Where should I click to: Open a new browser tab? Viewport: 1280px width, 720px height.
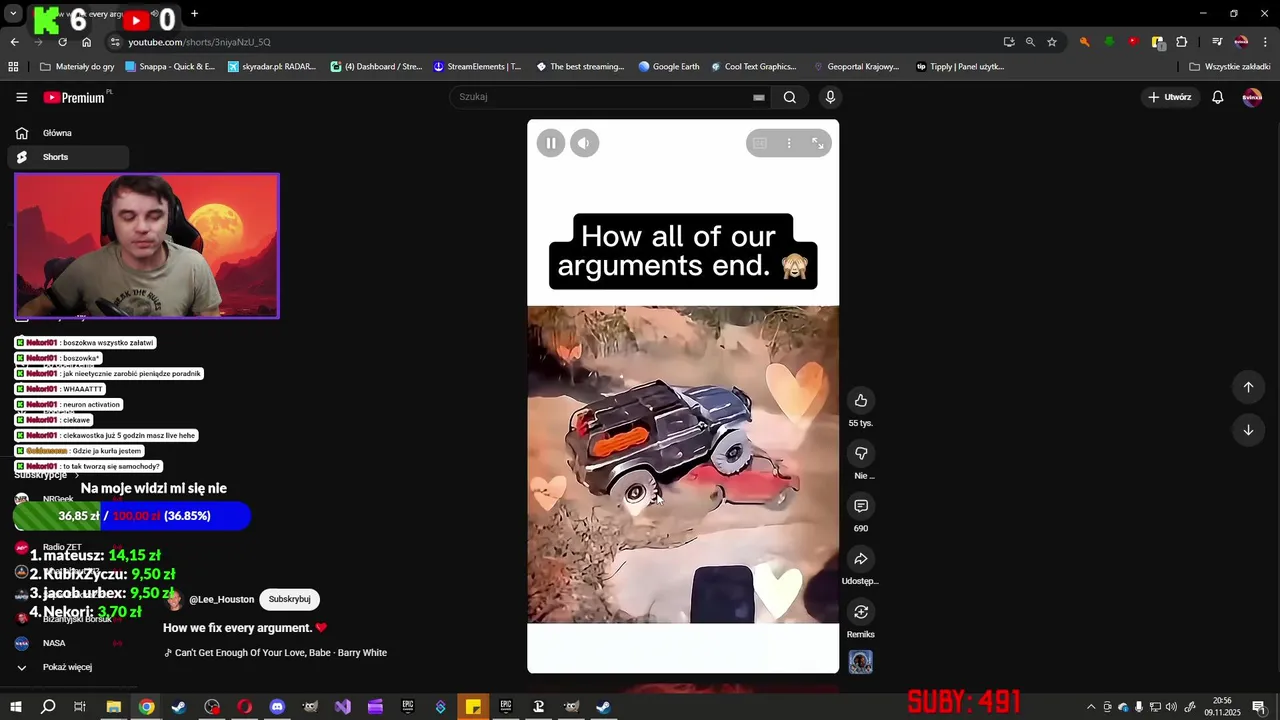(194, 13)
